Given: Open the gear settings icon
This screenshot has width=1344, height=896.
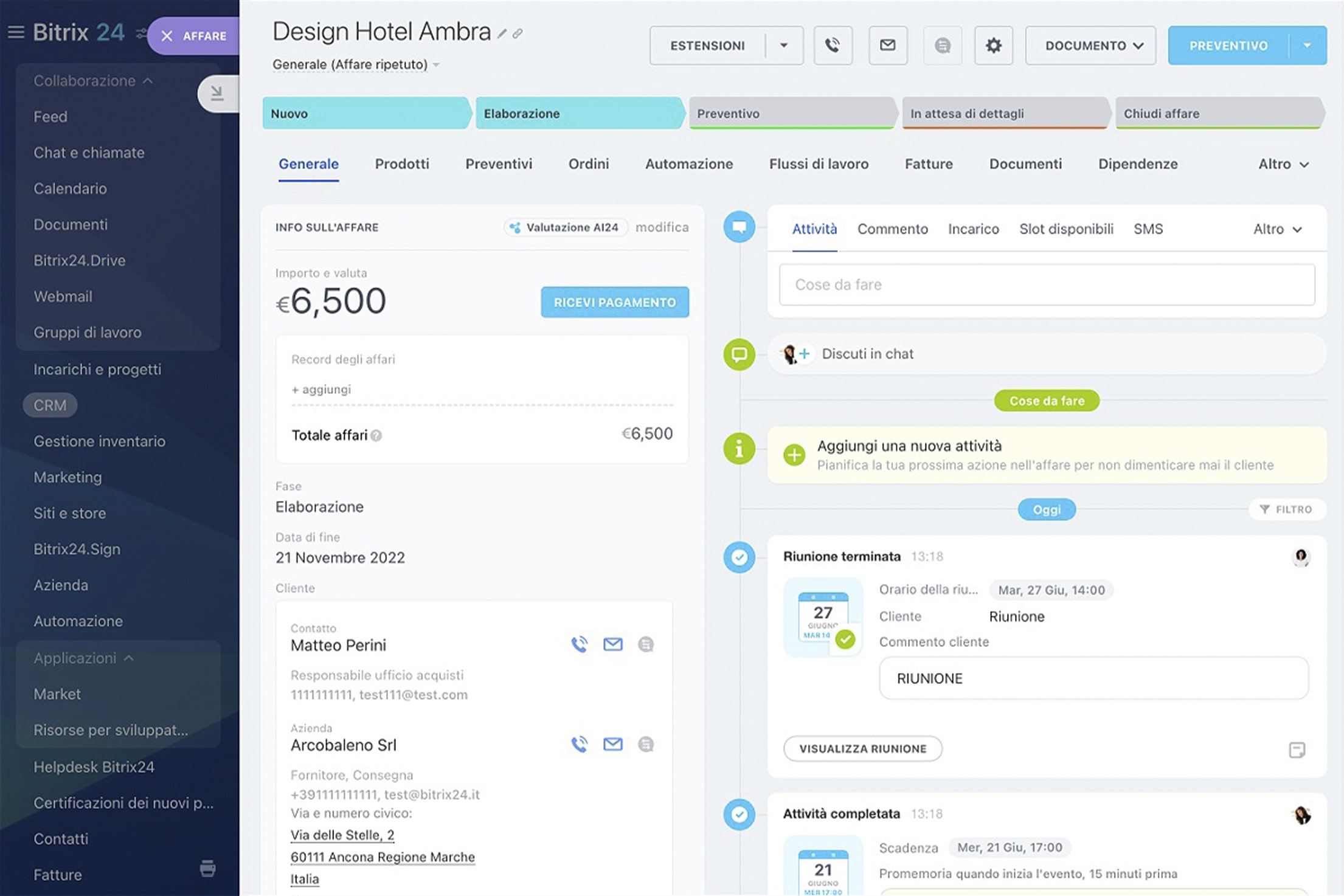Looking at the screenshot, I should (994, 45).
